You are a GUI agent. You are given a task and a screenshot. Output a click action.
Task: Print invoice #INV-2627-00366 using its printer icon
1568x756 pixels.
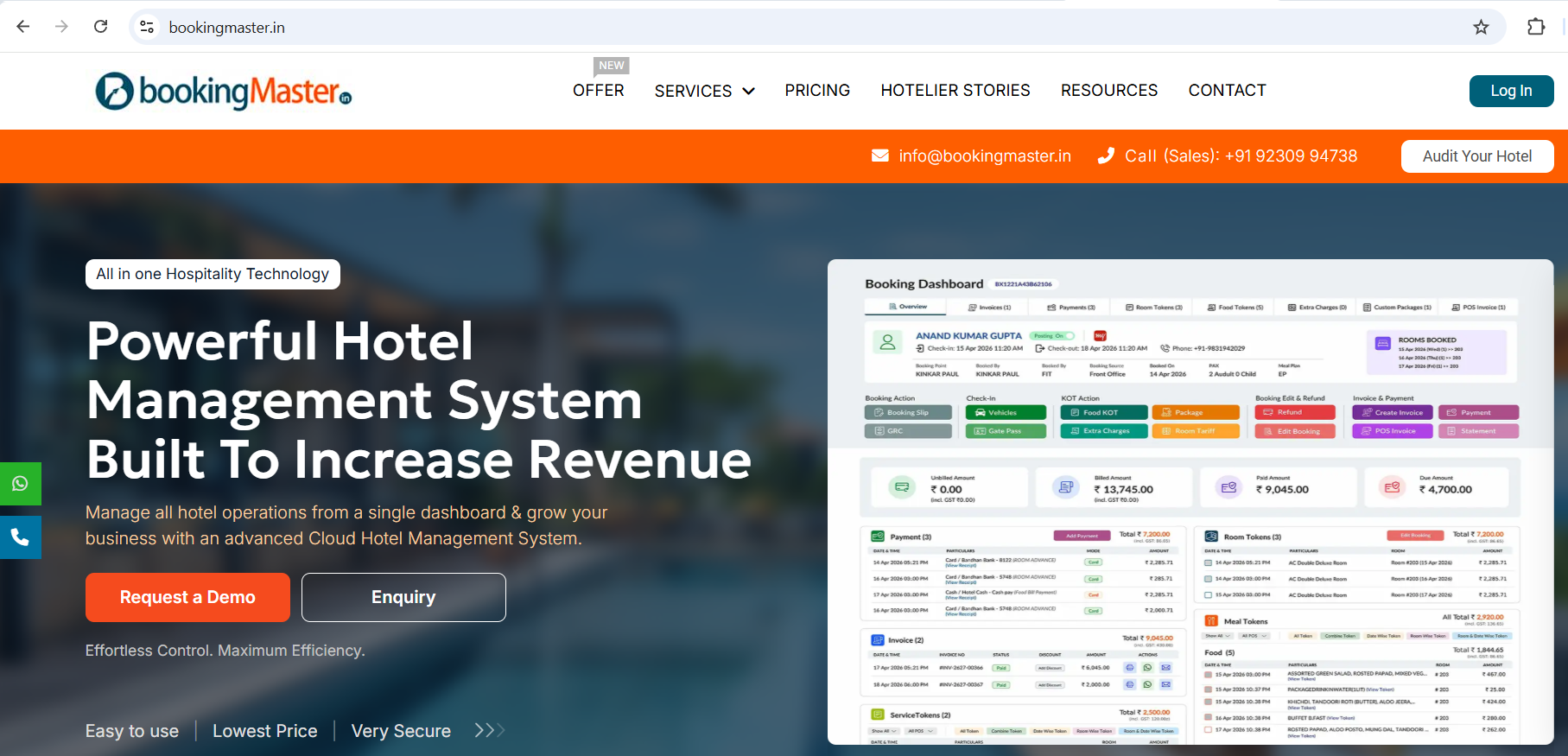point(1129,668)
